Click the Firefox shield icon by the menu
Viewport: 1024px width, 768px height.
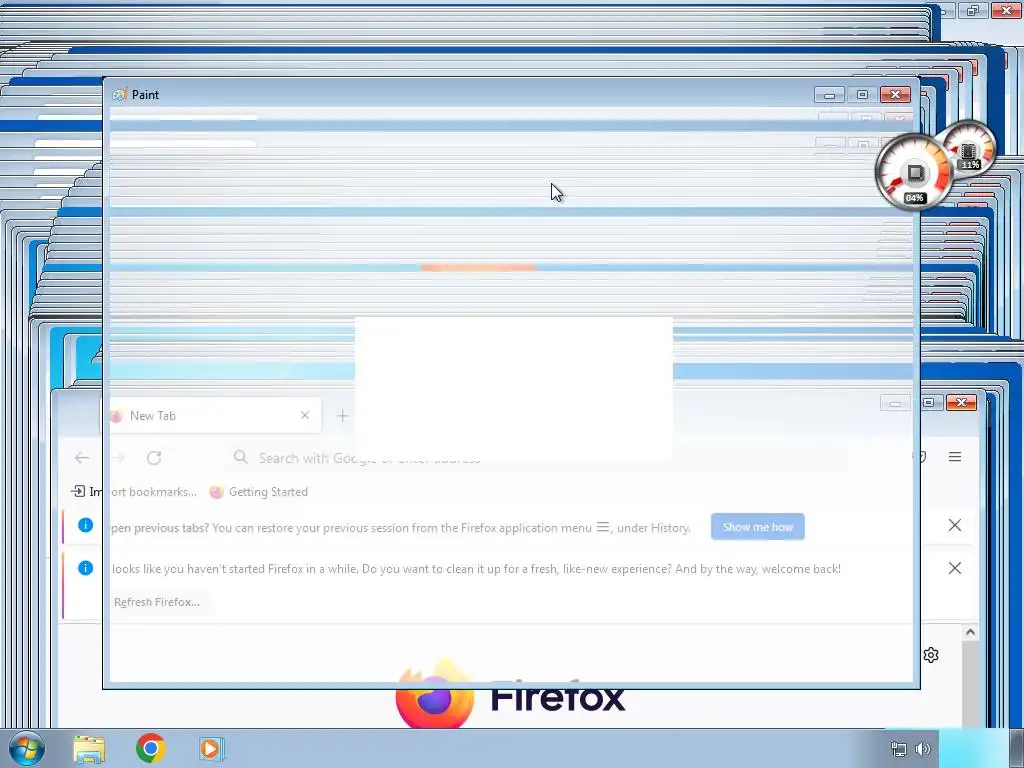921,456
